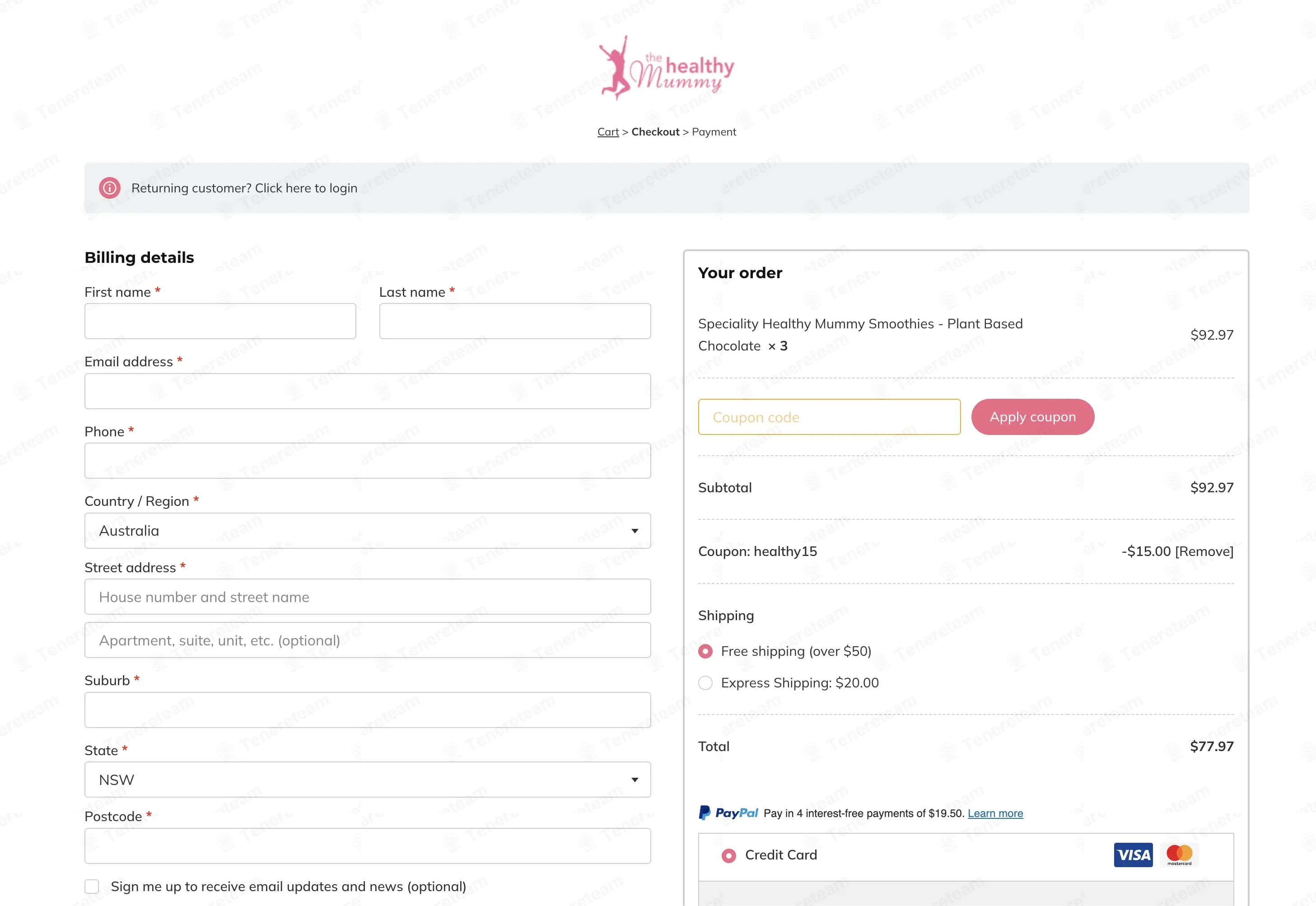Click the Payment breadcrumb step
The image size is (1316, 906).
[x=714, y=132]
